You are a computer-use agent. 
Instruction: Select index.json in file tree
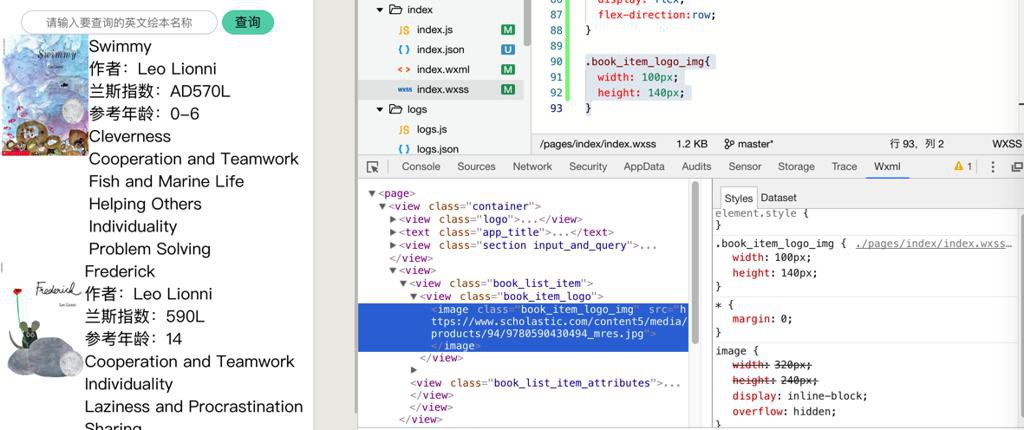(x=441, y=50)
